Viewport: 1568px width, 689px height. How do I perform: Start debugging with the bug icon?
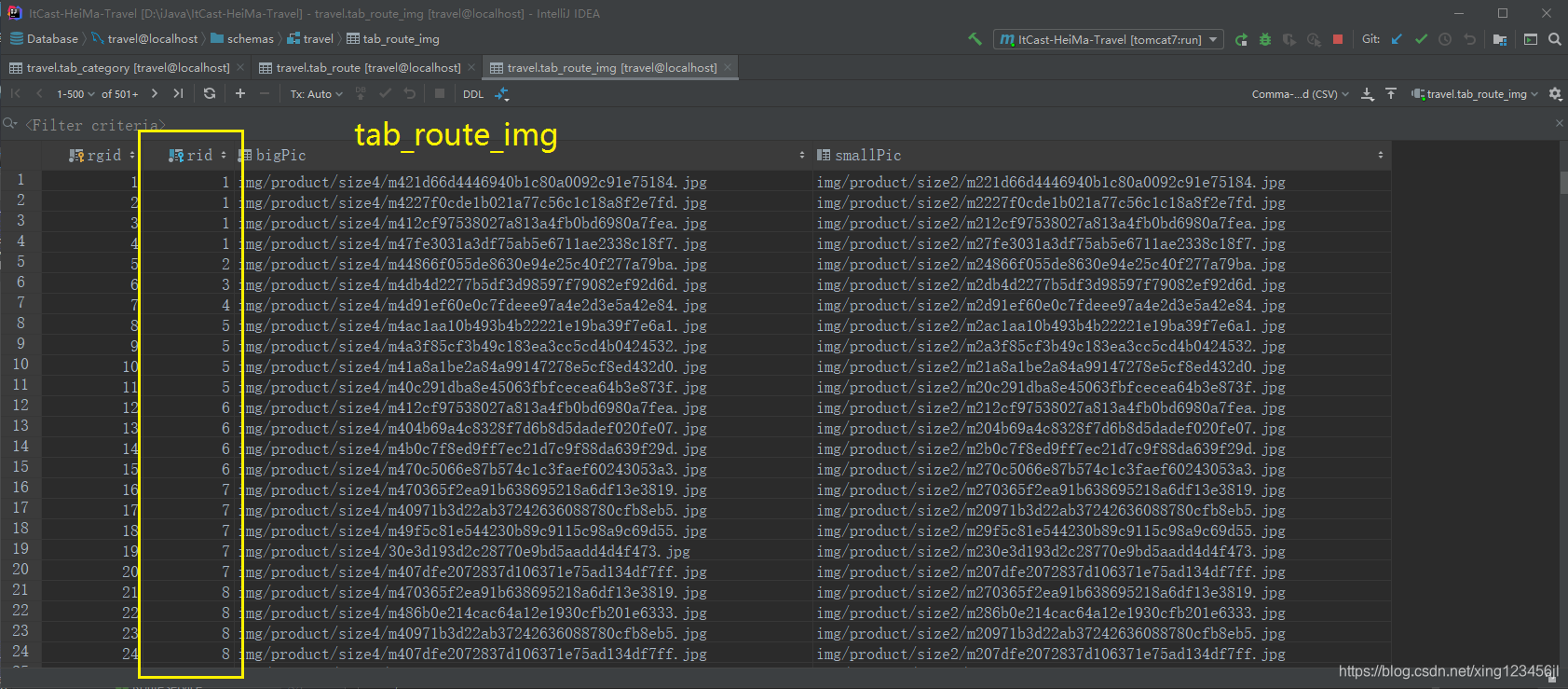1265,39
